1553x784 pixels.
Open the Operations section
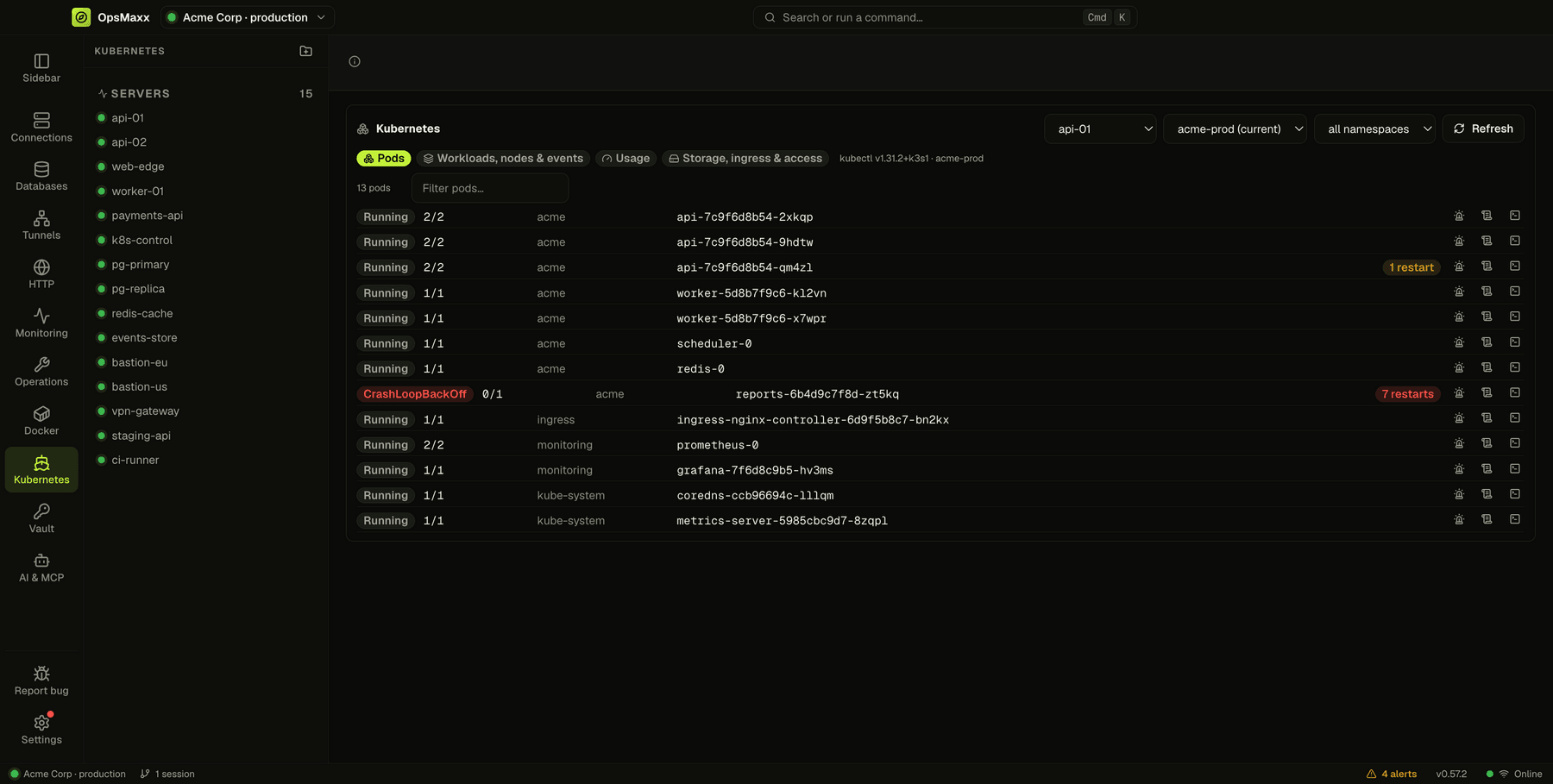(x=41, y=372)
